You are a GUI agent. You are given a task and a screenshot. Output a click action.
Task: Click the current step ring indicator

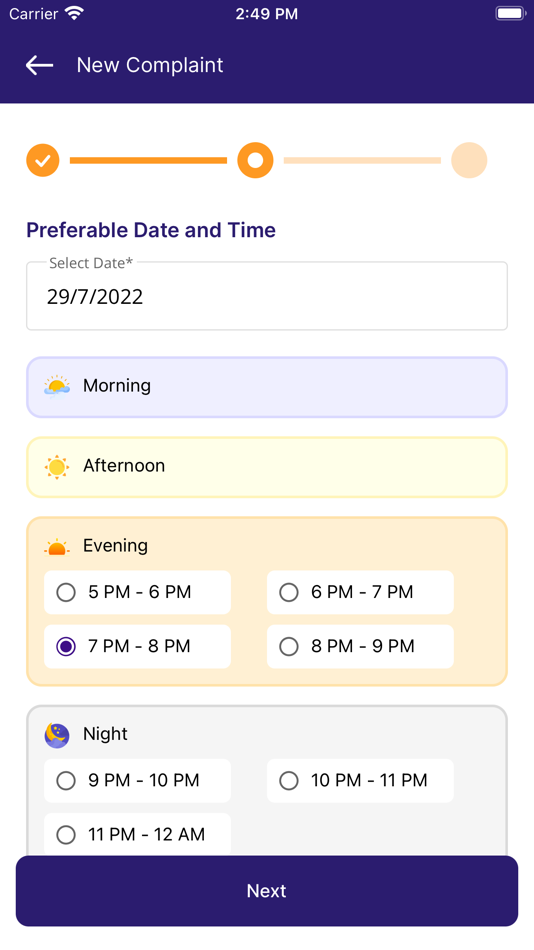pyautogui.click(x=255, y=161)
